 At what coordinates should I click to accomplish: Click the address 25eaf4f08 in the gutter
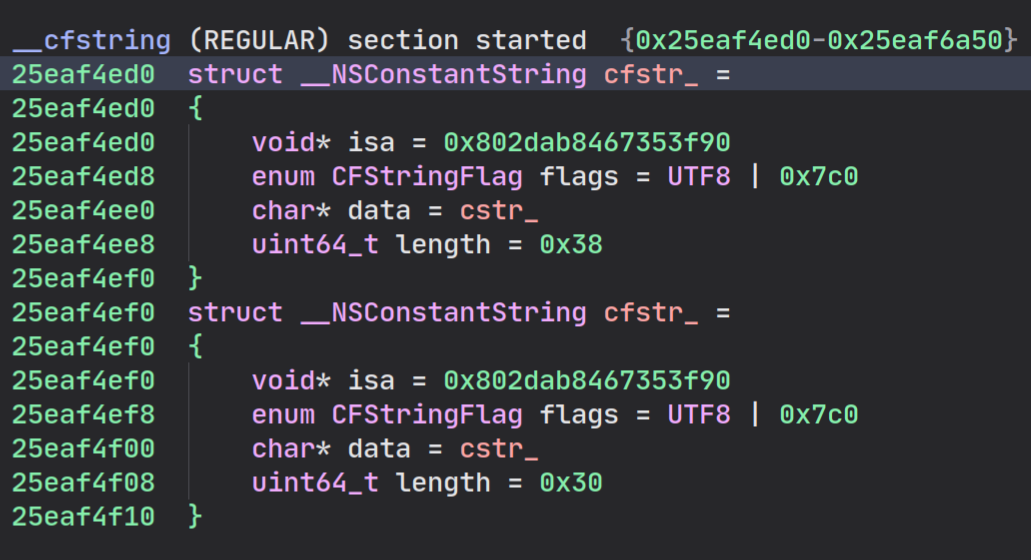pos(83,483)
